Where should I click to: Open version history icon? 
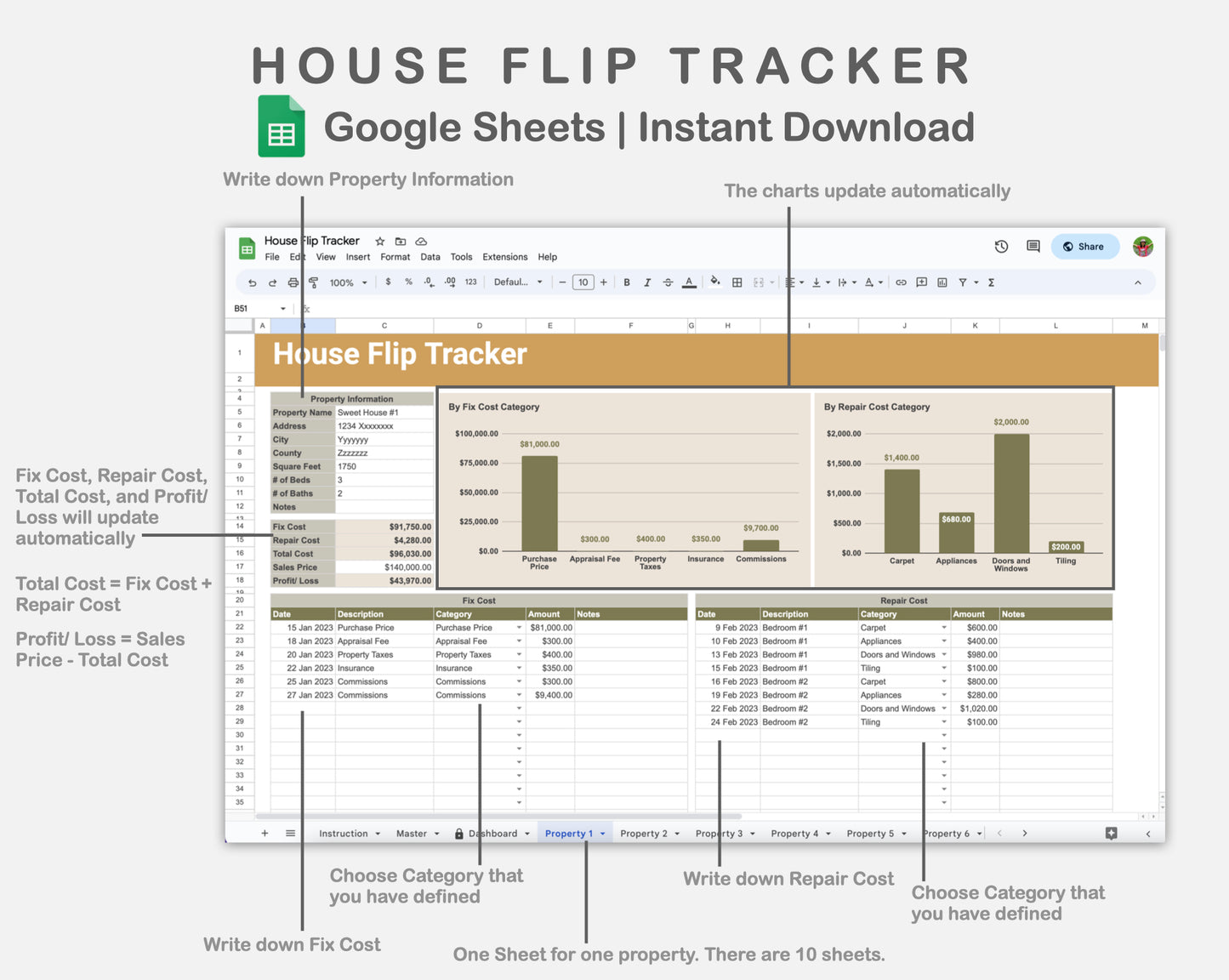pyautogui.click(x=1001, y=246)
